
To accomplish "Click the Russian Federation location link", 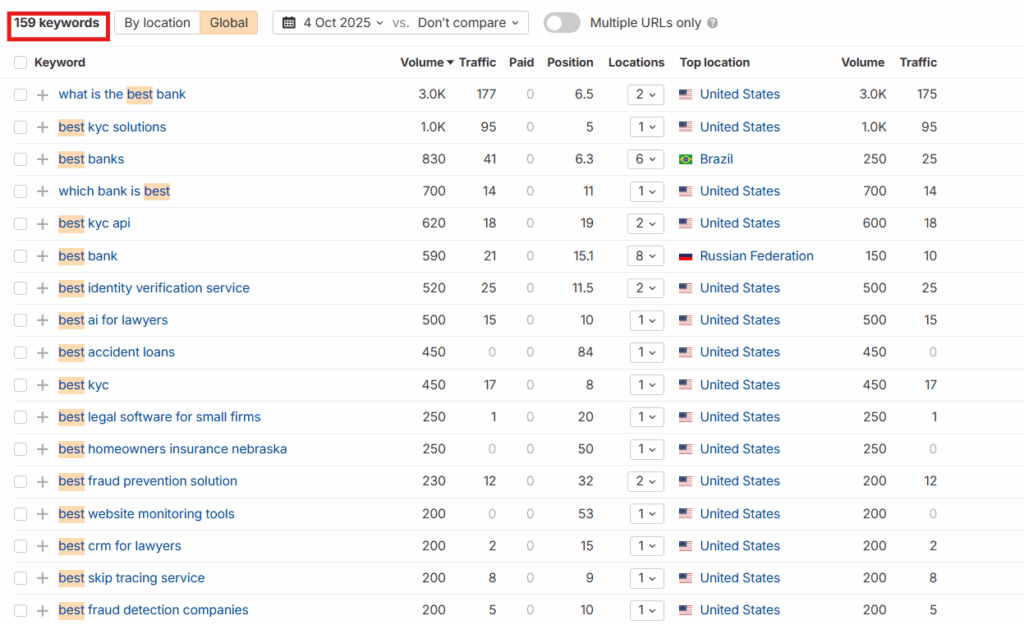I will 756,256.
